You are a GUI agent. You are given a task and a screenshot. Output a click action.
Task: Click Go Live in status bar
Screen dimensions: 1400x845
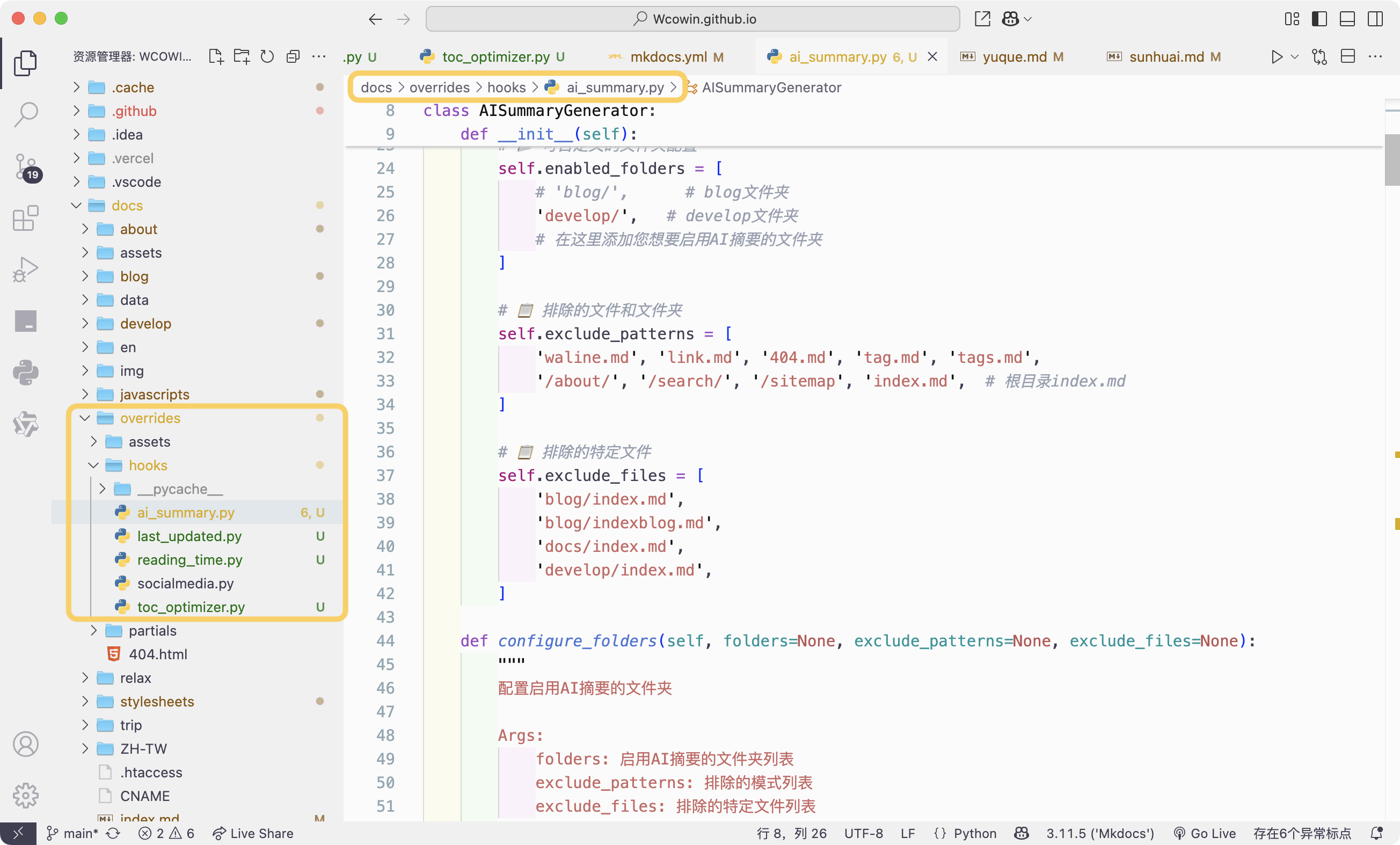click(x=1205, y=833)
